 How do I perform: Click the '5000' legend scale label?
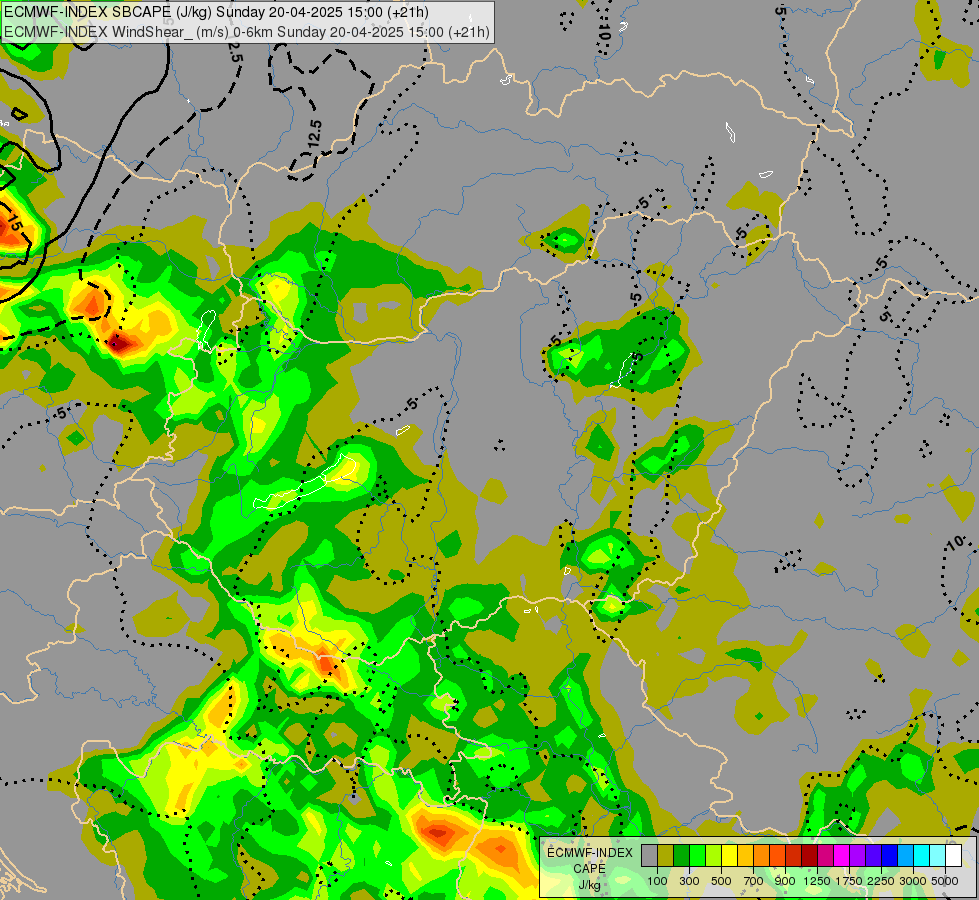pos(945,881)
